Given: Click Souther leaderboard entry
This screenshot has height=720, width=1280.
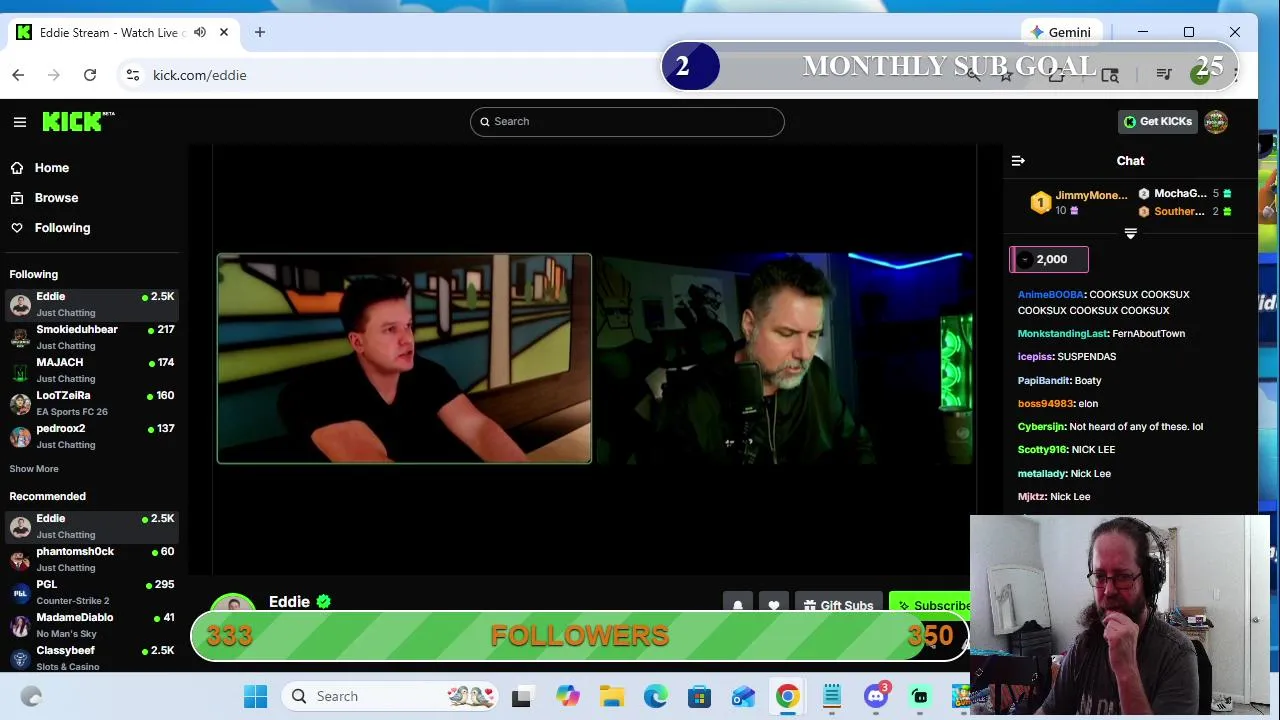Looking at the screenshot, I should pyautogui.click(x=1185, y=212).
